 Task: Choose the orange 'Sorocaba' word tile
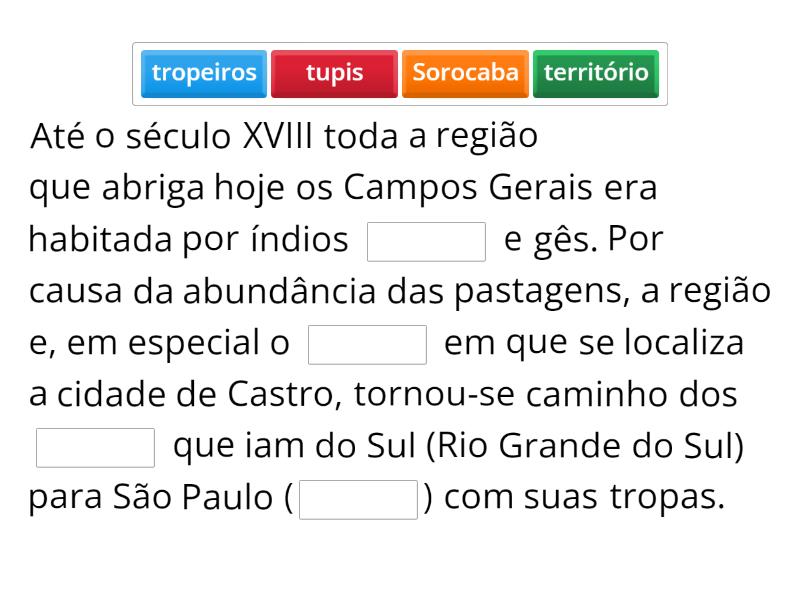tap(465, 73)
